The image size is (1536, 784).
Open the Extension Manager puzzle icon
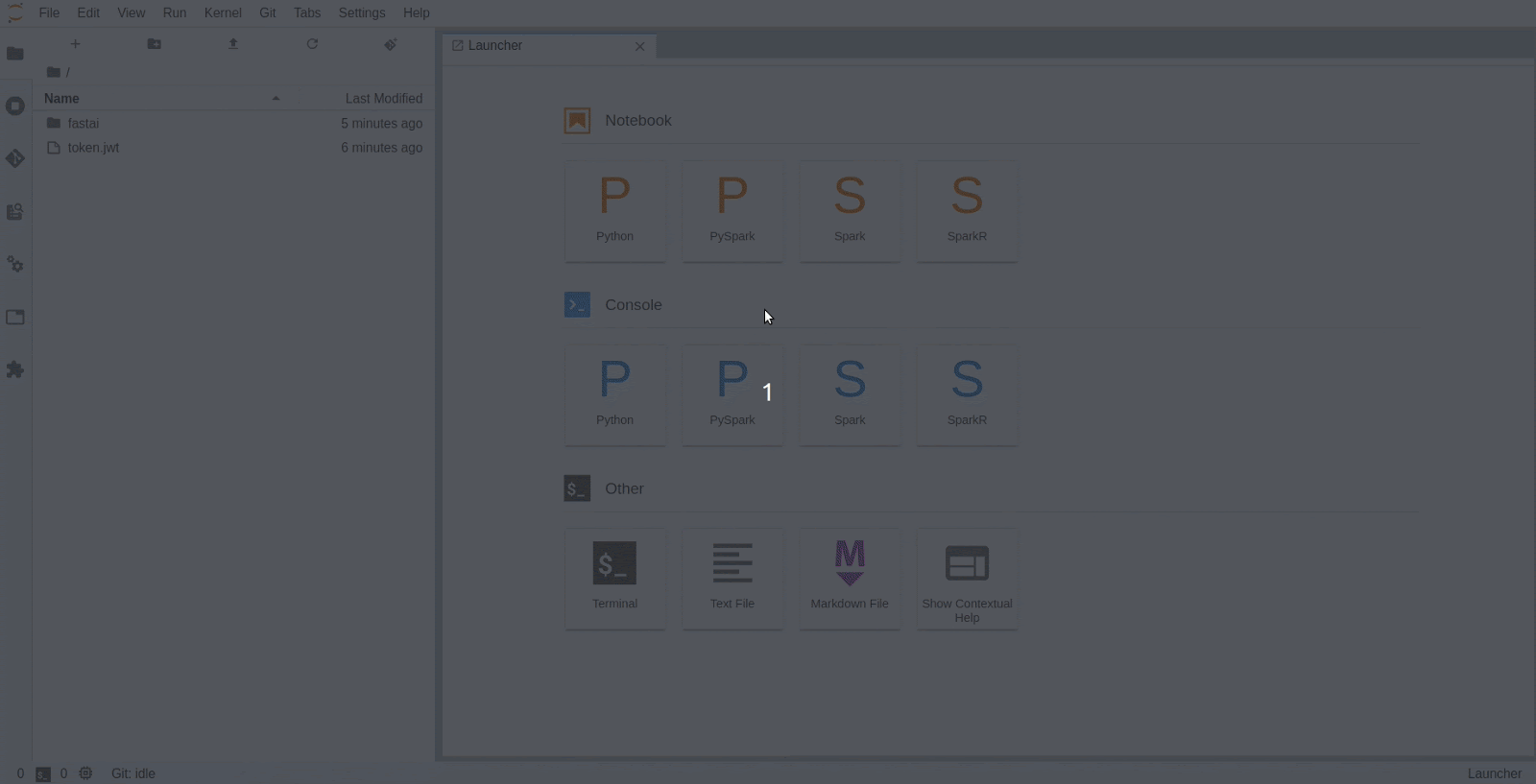tap(15, 369)
